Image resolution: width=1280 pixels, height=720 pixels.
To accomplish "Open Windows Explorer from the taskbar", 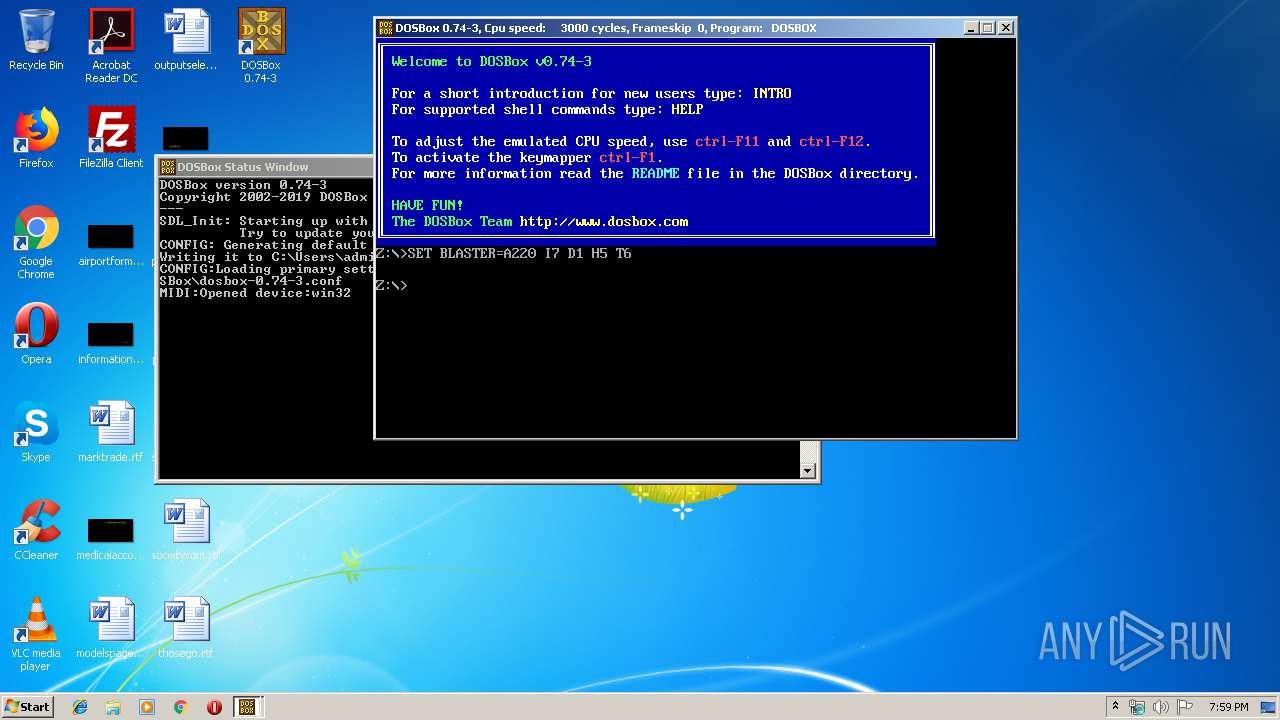I will click(x=113, y=707).
